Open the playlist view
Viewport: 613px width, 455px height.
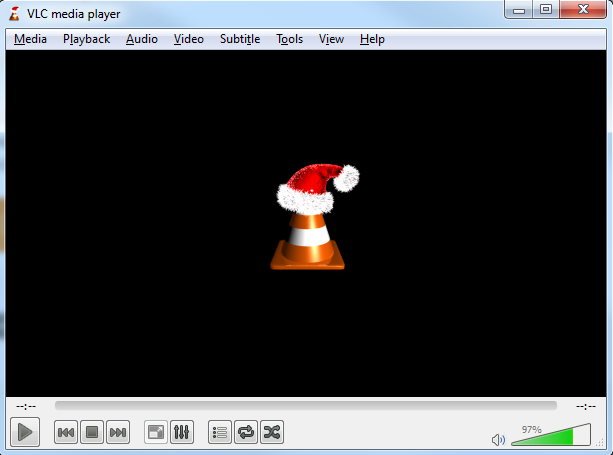tap(220, 432)
